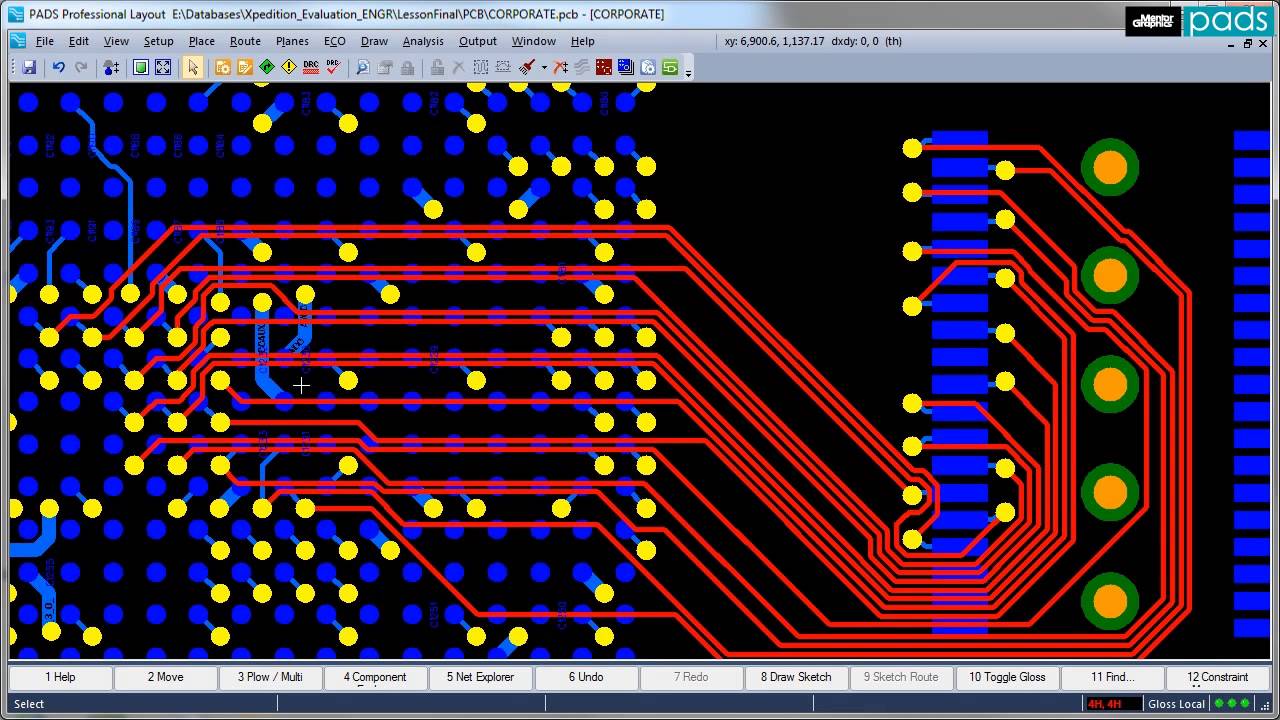The width and height of the screenshot is (1280, 720).
Task: Open the PADS application menu icon
Action: pos(16,41)
